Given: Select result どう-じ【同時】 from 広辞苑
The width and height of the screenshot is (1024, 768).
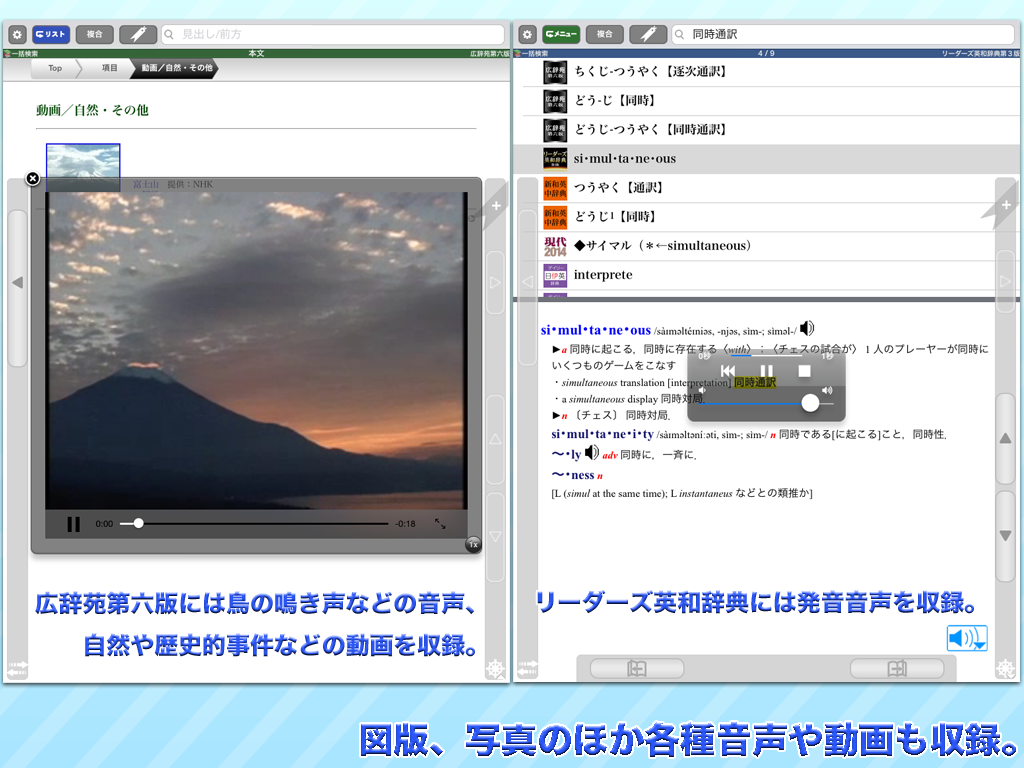Looking at the screenshot, I should (766, 101).
